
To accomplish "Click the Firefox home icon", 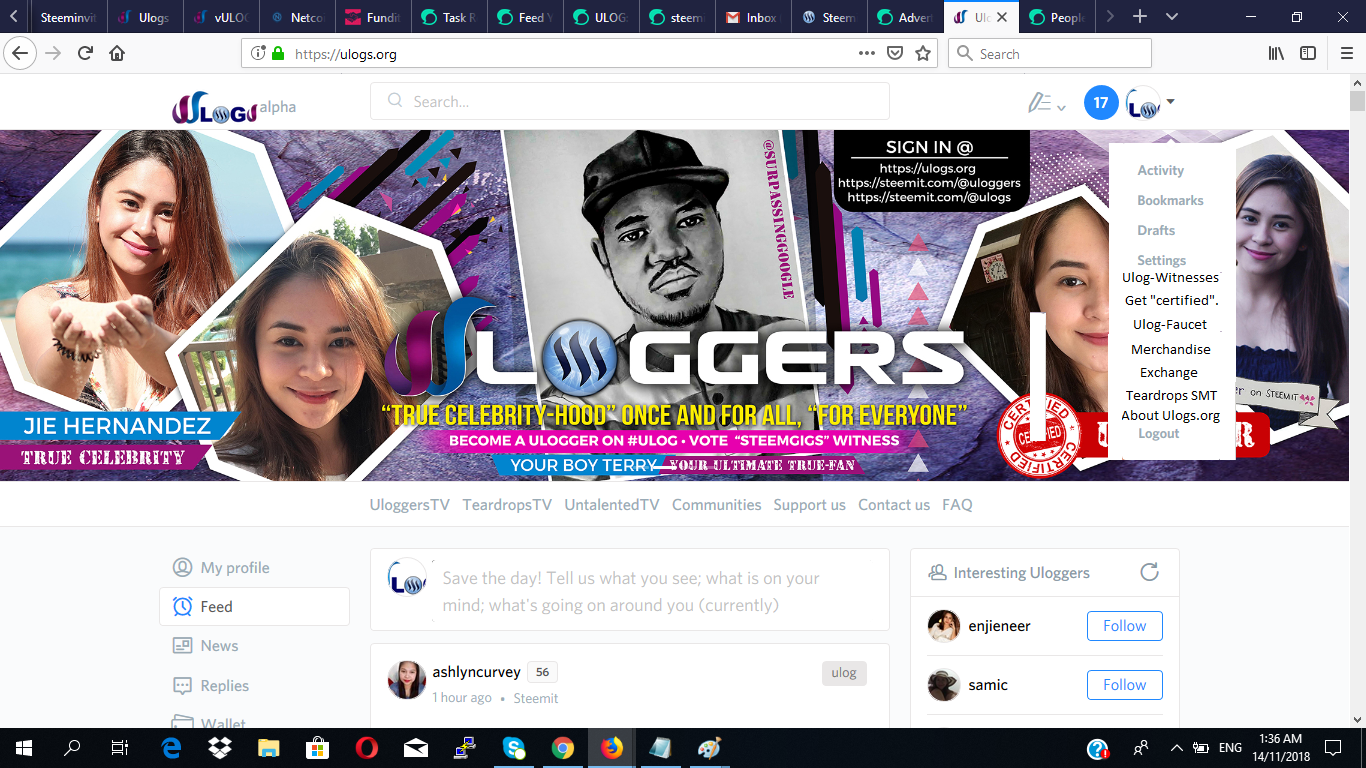I will click(117, 54).
